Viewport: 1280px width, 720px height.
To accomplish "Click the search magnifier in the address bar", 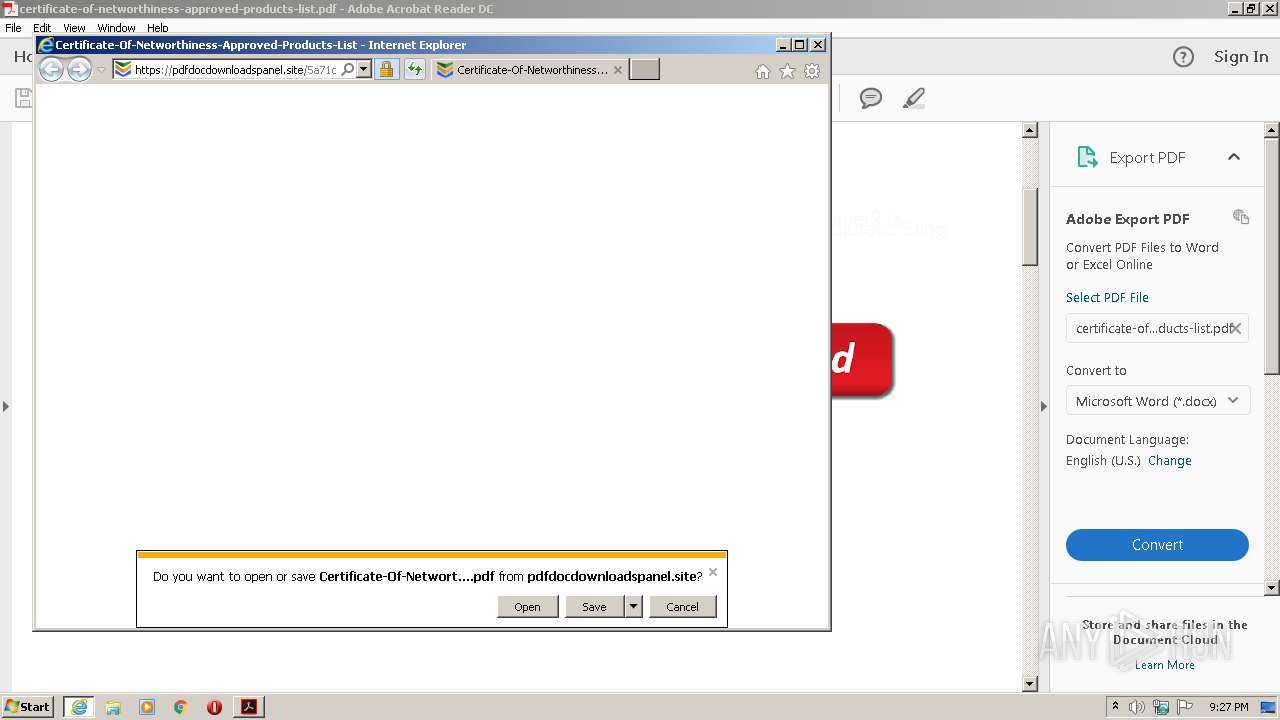I will (347, 70).
